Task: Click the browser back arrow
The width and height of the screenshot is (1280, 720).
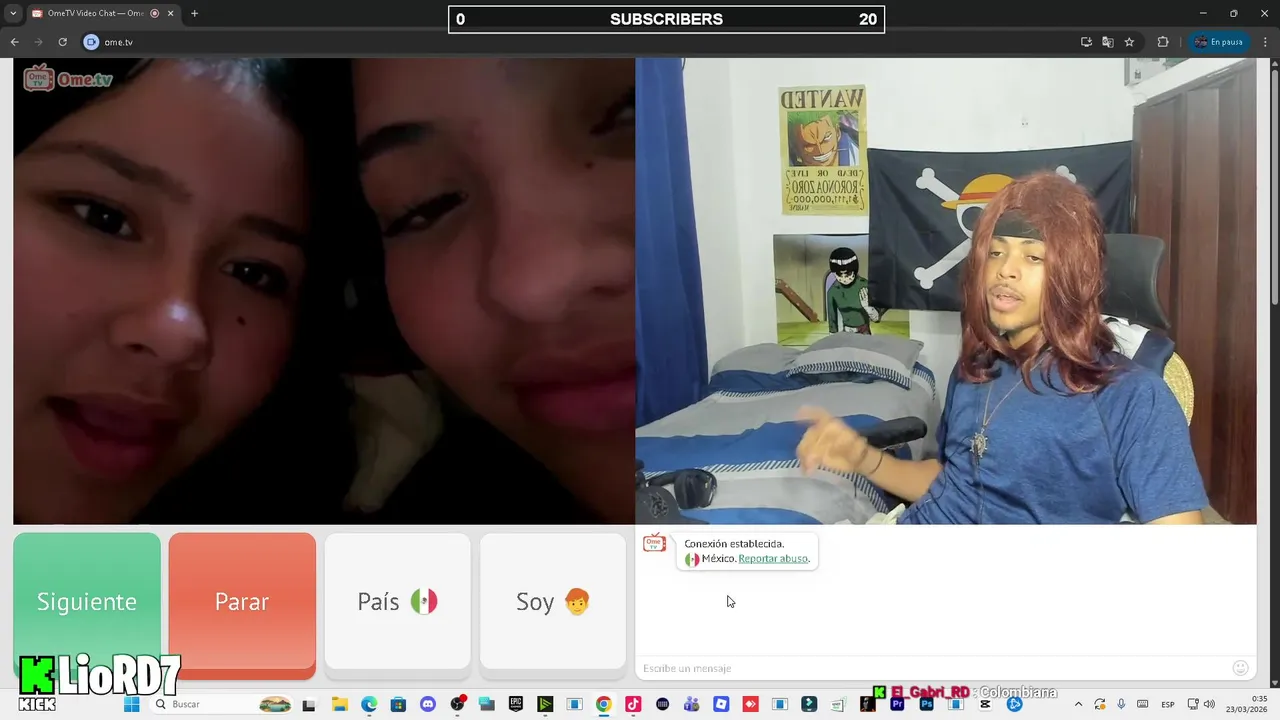Action: pyautogui.click(x=14, y=42)
